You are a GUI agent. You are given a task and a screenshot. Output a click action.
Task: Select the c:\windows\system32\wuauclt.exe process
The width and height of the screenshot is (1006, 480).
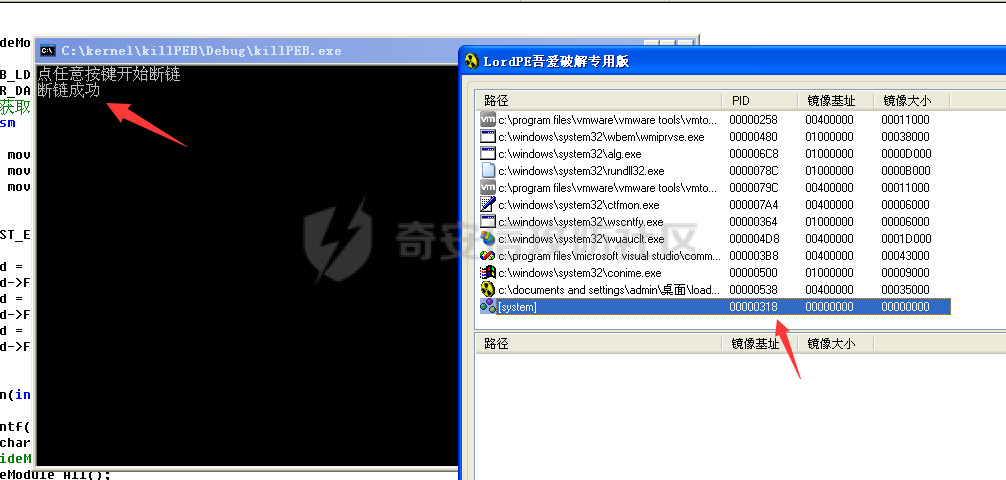(581, 239)
